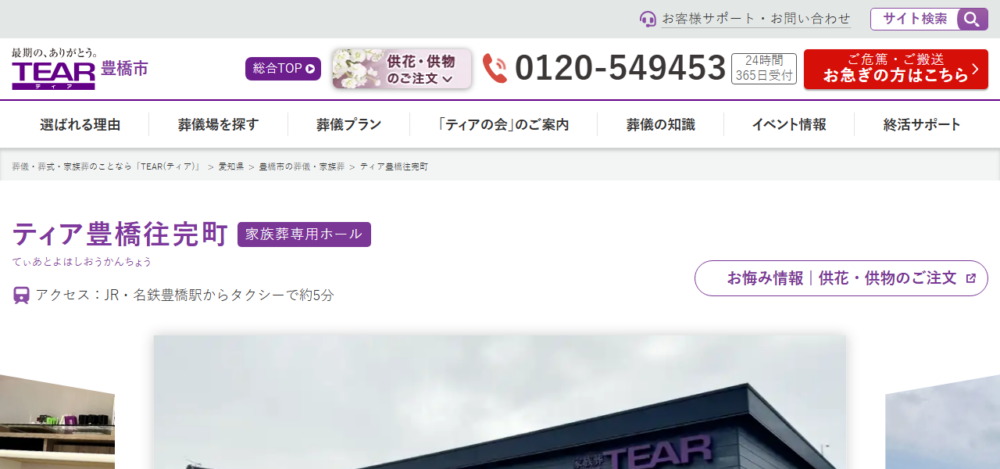Click phone number 0120-549453
Image resolution: width=1000 pixels, height=469 pixels.
[x=620, y=68]
